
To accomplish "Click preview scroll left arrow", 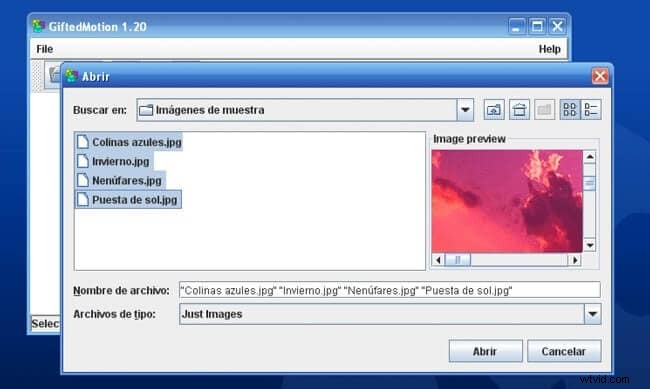I will [x=438, y=260].
